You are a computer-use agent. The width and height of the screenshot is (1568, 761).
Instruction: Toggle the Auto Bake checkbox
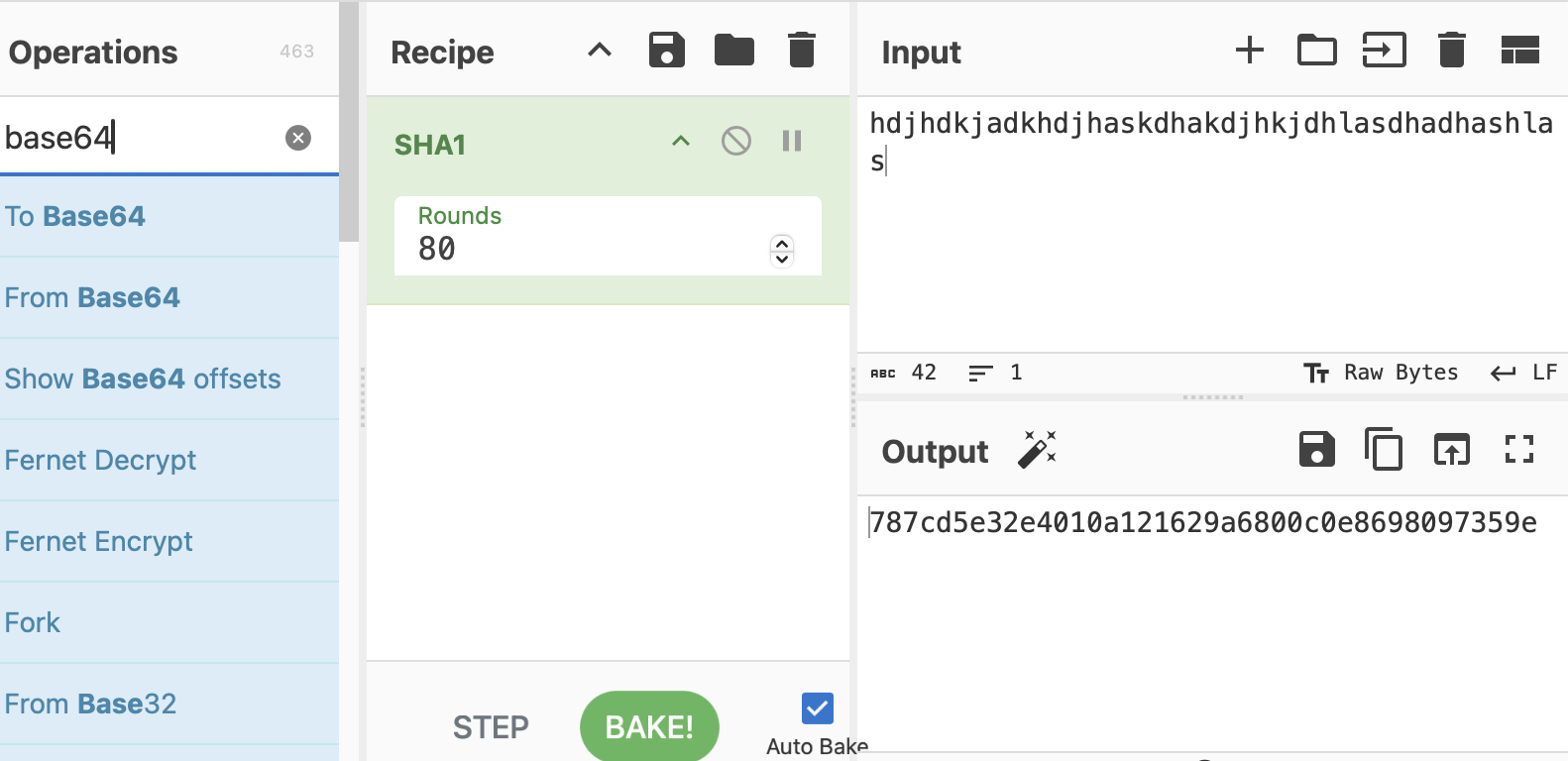(x=817, y=708)
